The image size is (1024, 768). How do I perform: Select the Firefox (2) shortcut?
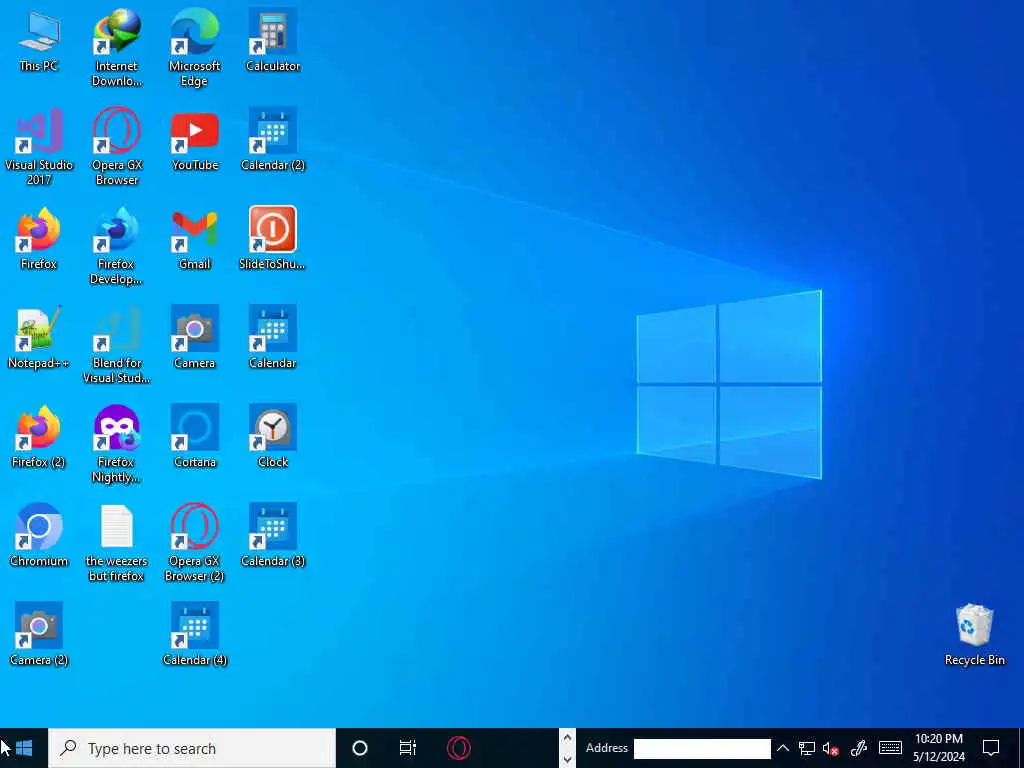39,437
